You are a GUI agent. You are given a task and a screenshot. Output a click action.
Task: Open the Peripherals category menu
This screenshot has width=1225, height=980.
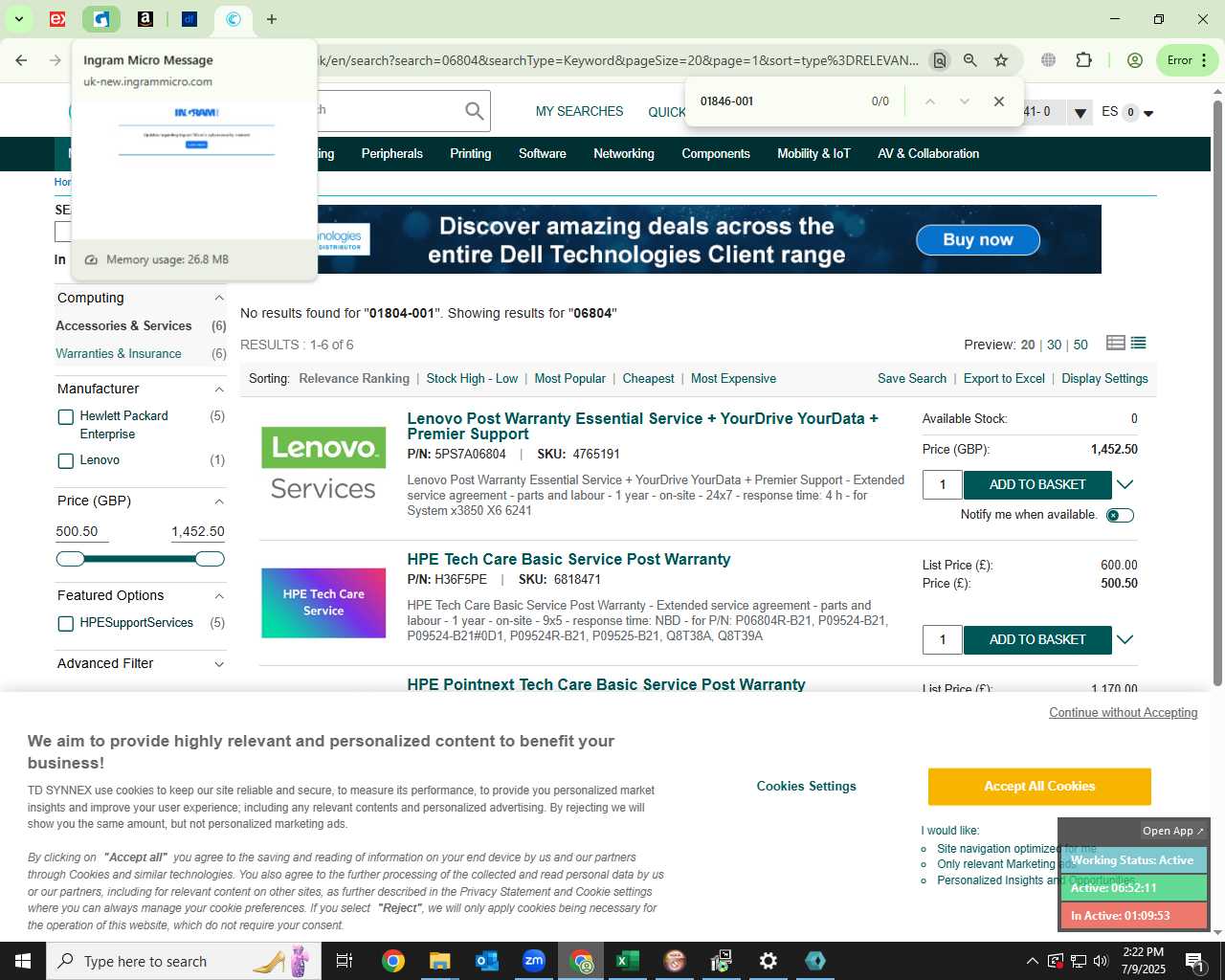click(392, 153)
